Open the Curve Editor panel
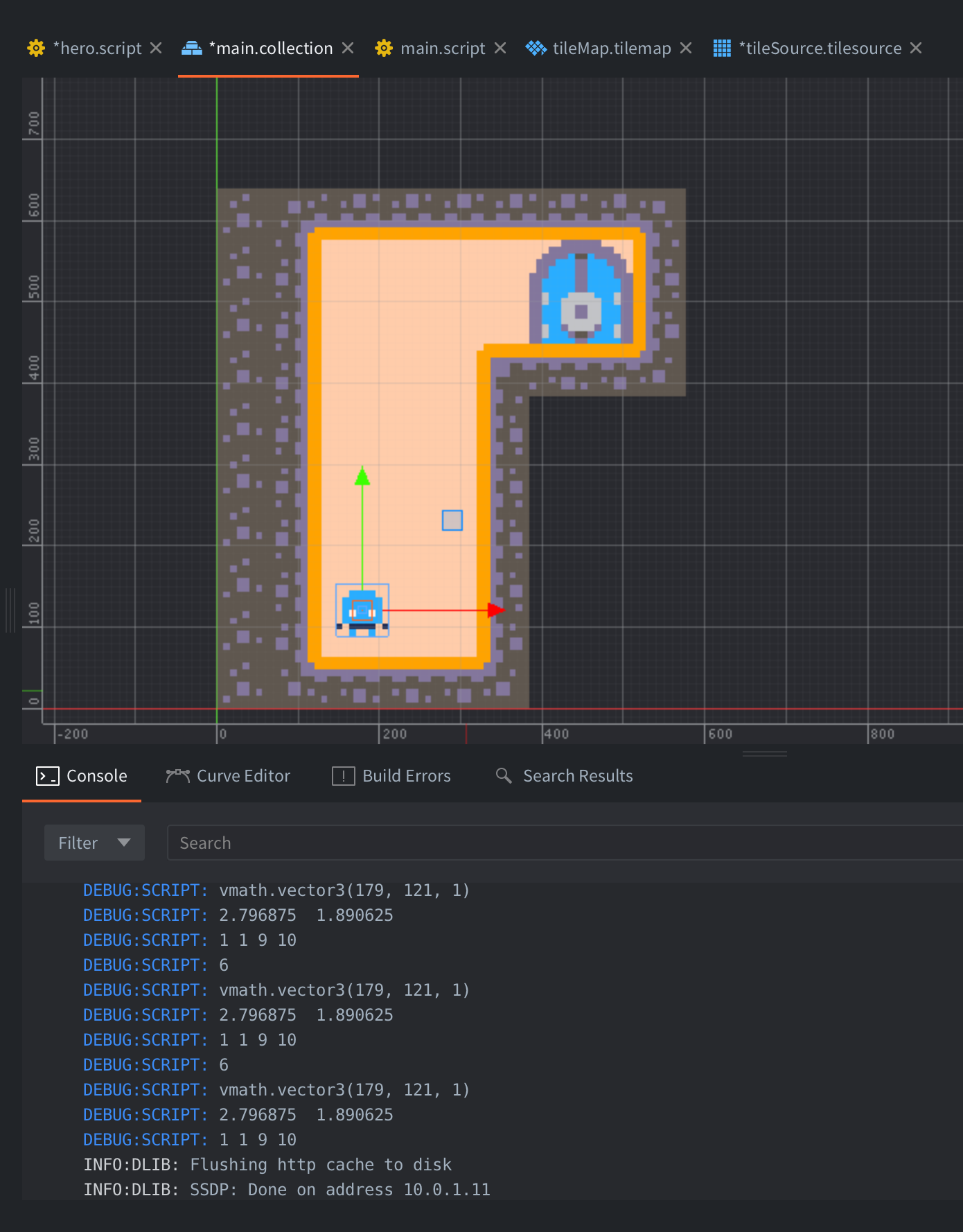Image resolution: width=963 pixels, height=1232 pixels. pos(229,776)
